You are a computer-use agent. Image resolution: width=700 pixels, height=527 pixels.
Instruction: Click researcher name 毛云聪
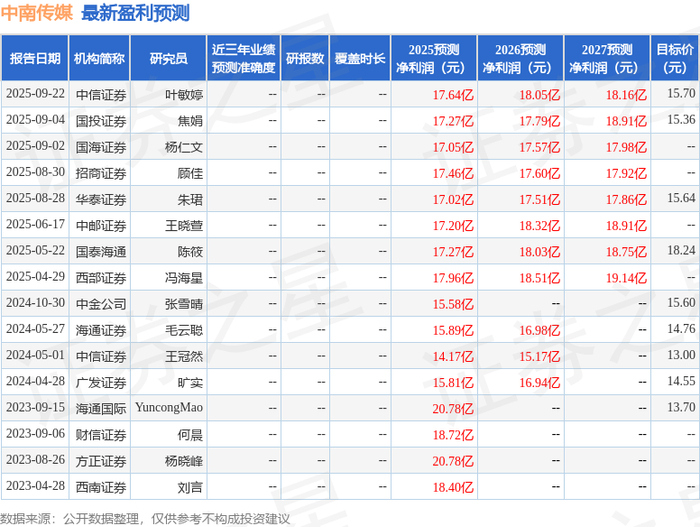tap(184, 330)
